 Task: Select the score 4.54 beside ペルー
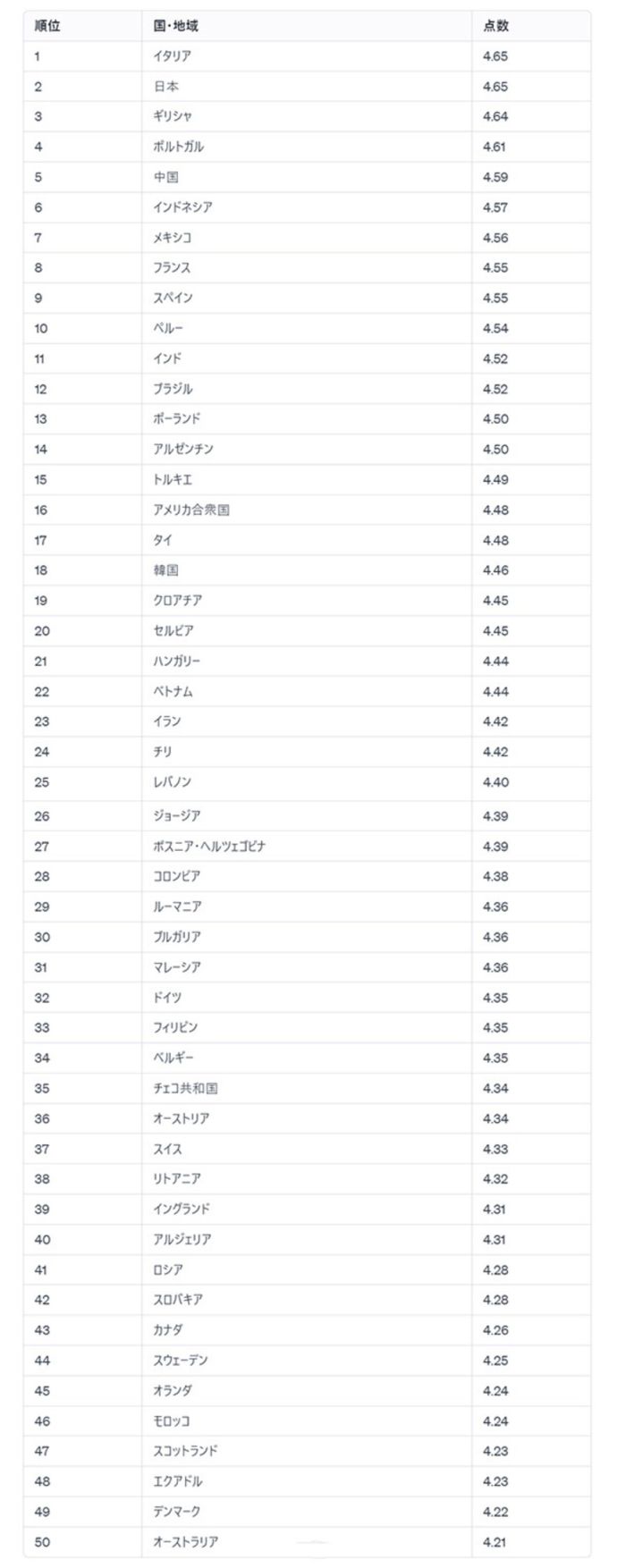click(x=495, y=328)
